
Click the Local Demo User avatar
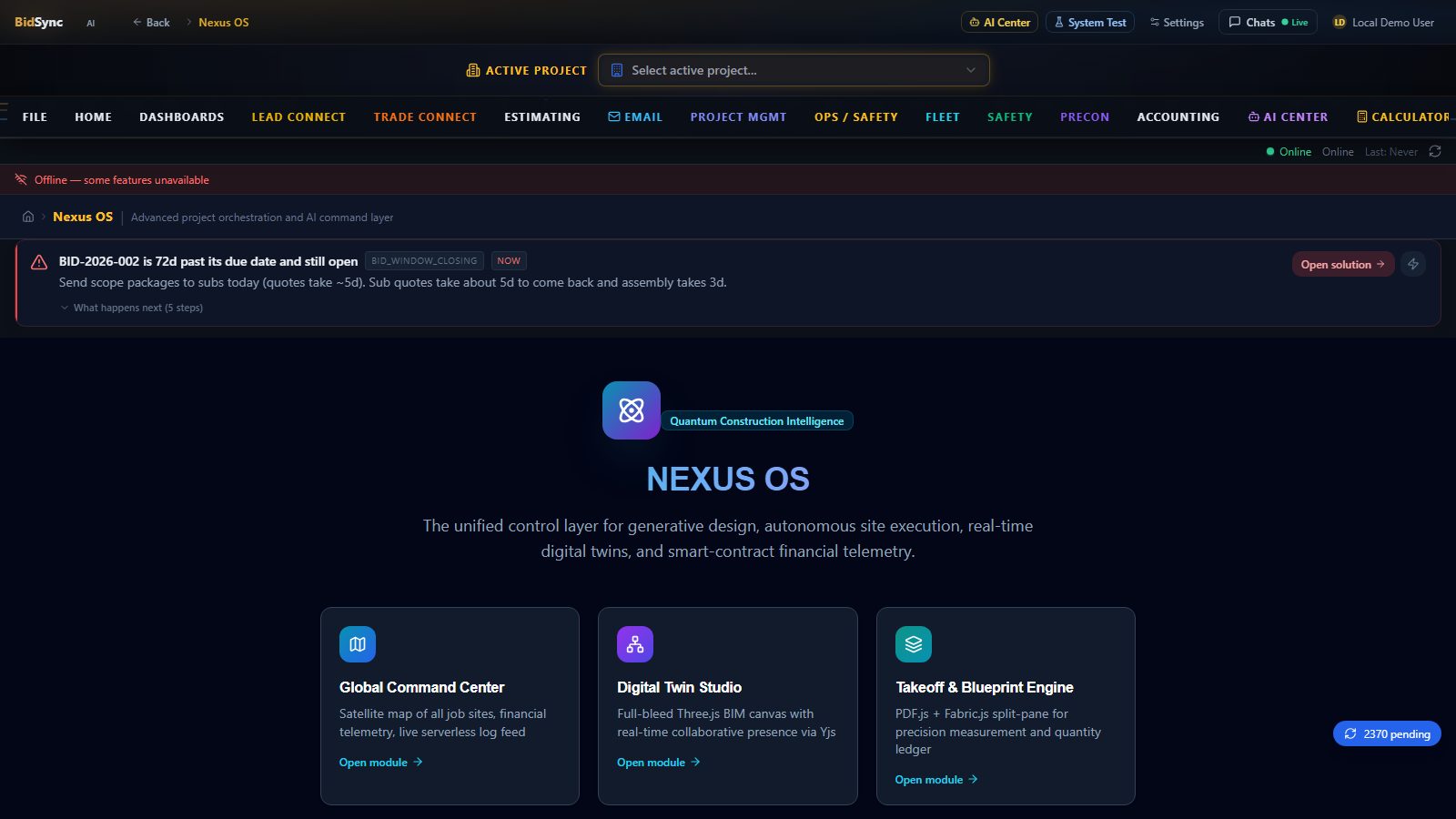tap(1340, 22)
